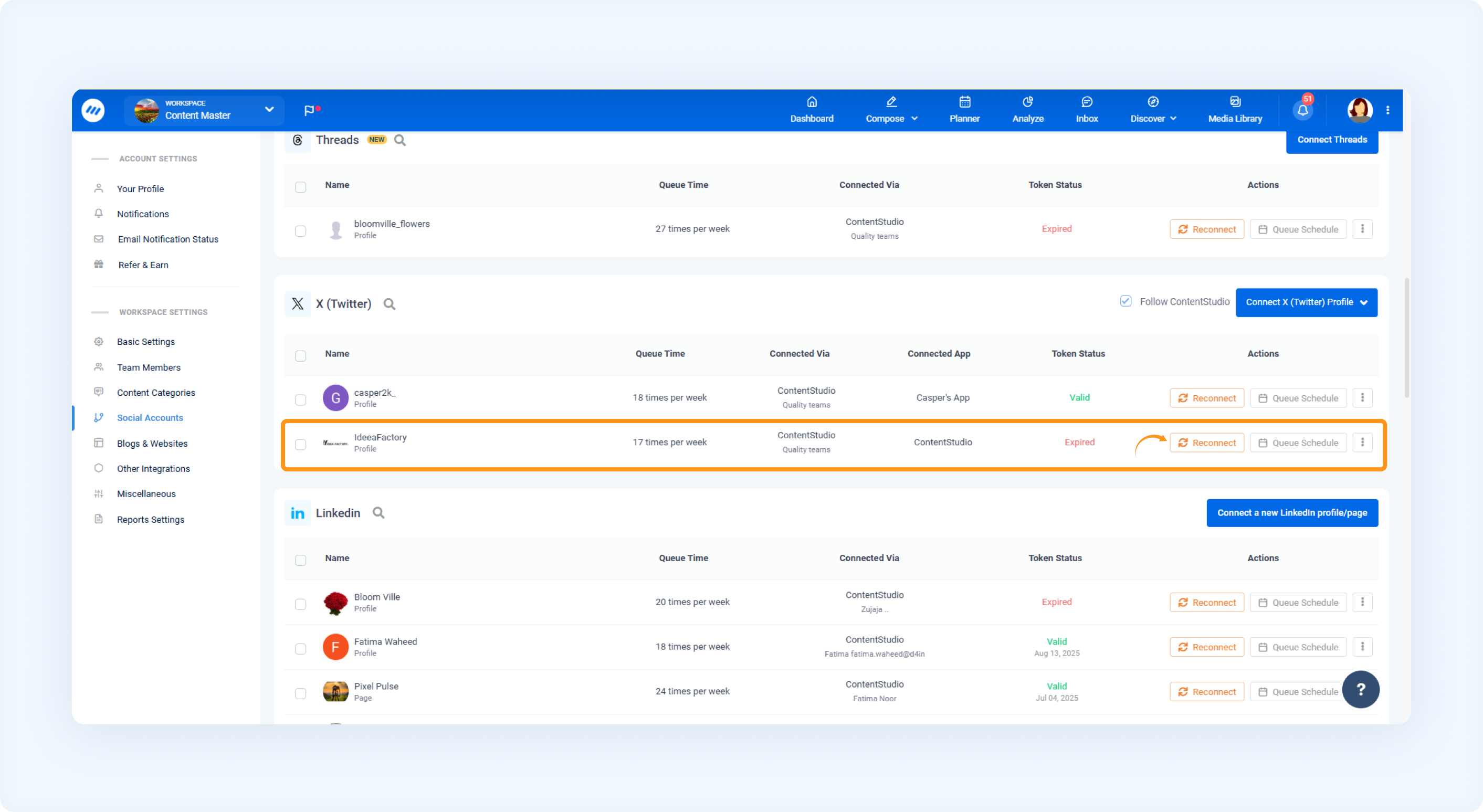Open the help question mark bubble

coord(1360,689)
